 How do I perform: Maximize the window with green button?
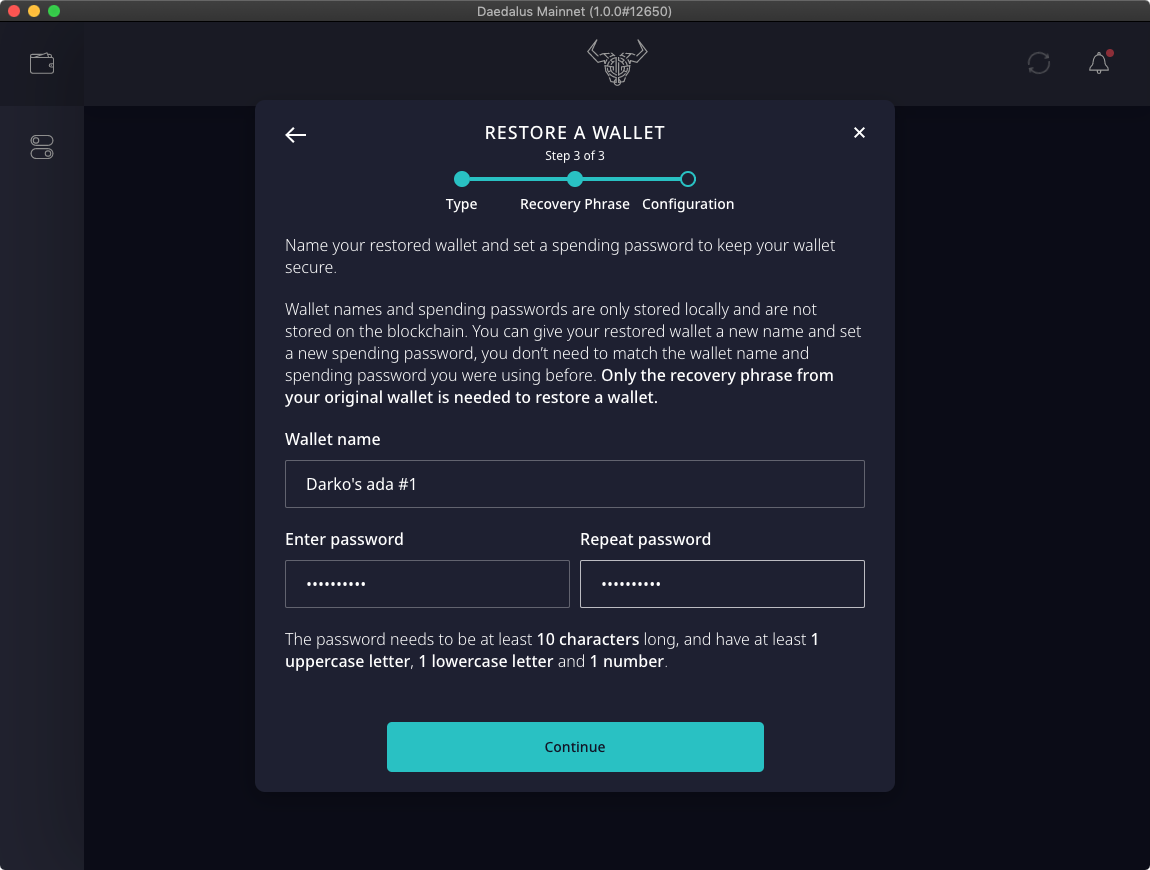point(54,11)
